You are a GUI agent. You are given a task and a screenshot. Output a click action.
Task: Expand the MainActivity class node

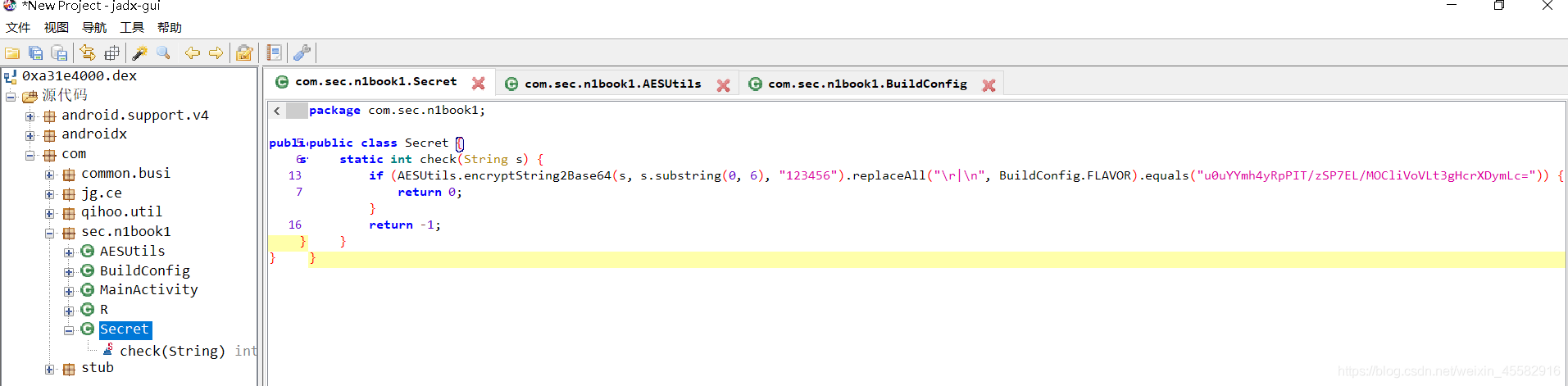pos(69,291)
